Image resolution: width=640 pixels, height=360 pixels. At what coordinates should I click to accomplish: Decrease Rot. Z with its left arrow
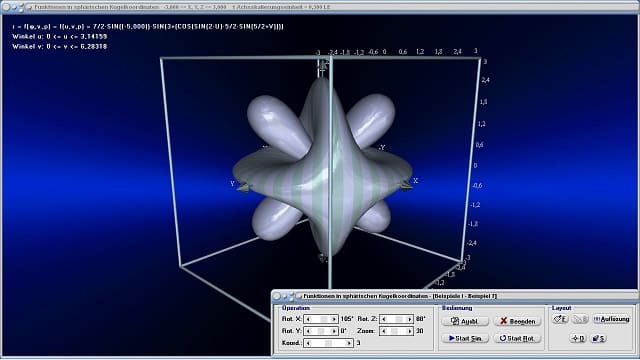(384, 319)
